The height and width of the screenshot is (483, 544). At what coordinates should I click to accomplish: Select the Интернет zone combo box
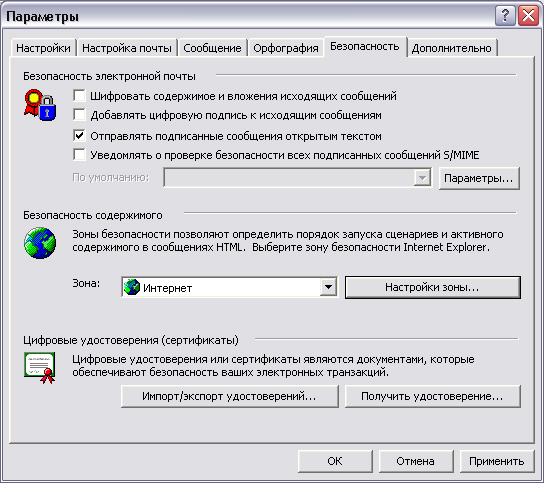(x=229, y=287)
